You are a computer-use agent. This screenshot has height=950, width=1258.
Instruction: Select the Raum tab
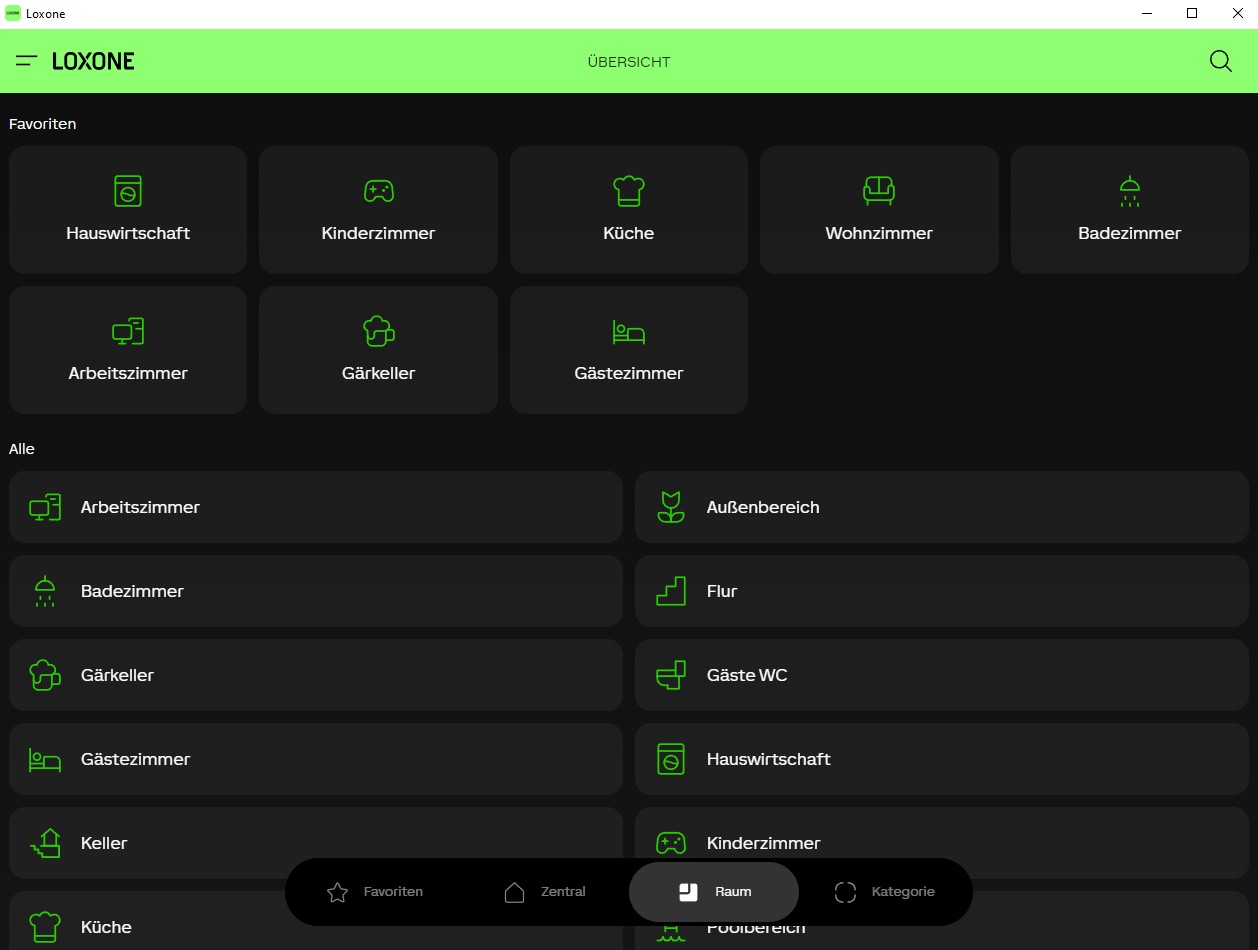714,891
